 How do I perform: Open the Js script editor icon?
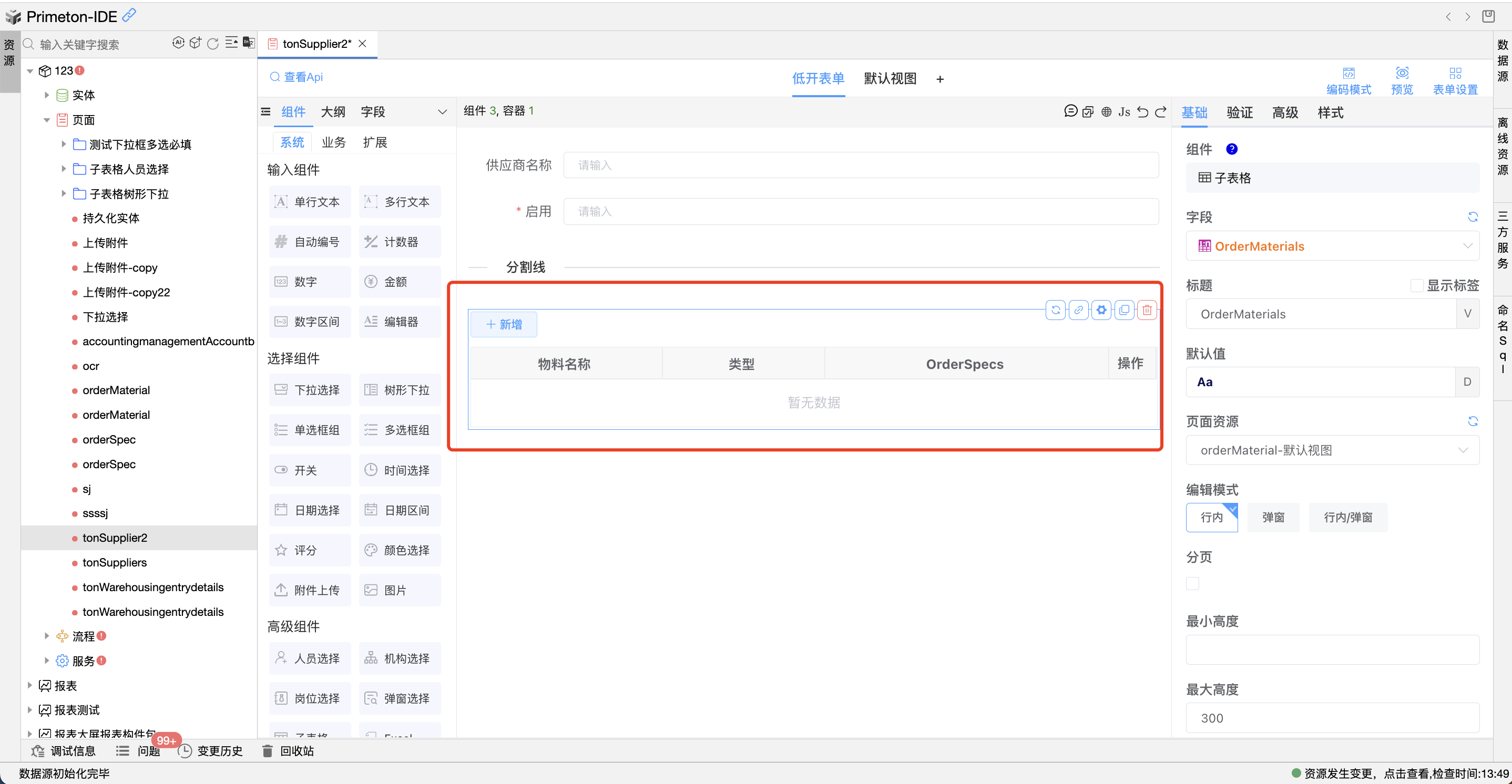1123,111
